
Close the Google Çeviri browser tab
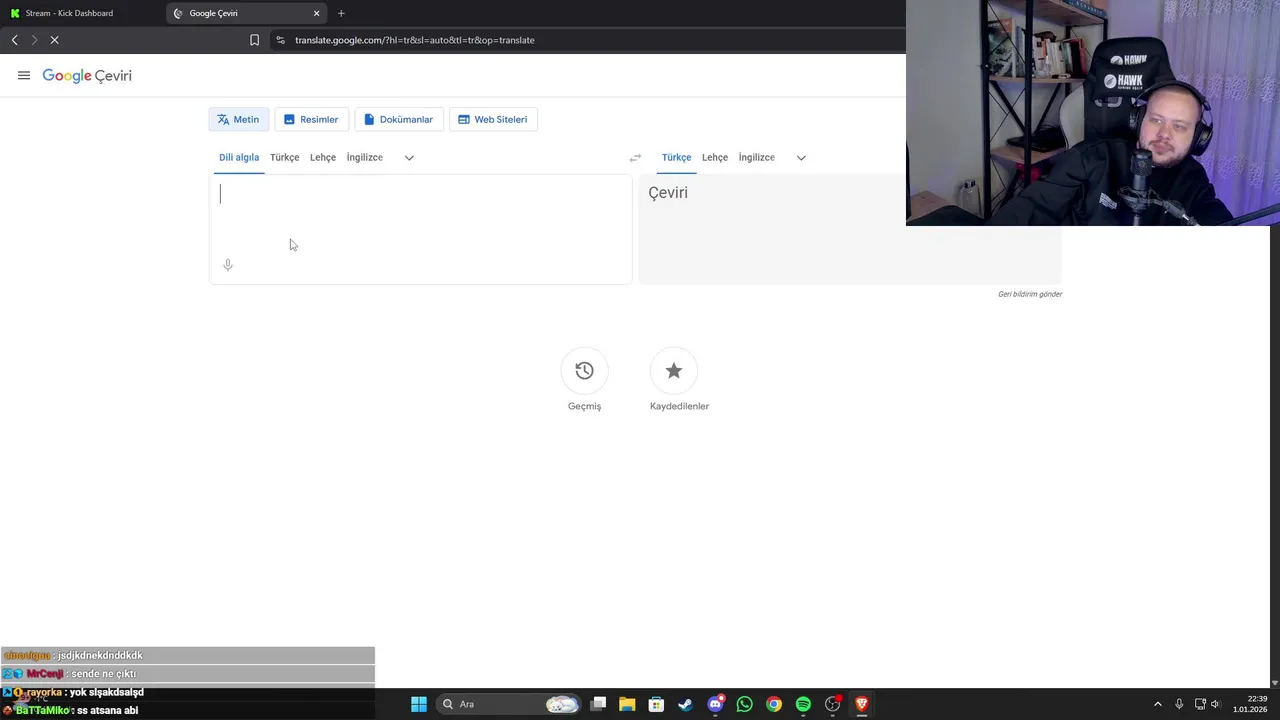[317, 13]
